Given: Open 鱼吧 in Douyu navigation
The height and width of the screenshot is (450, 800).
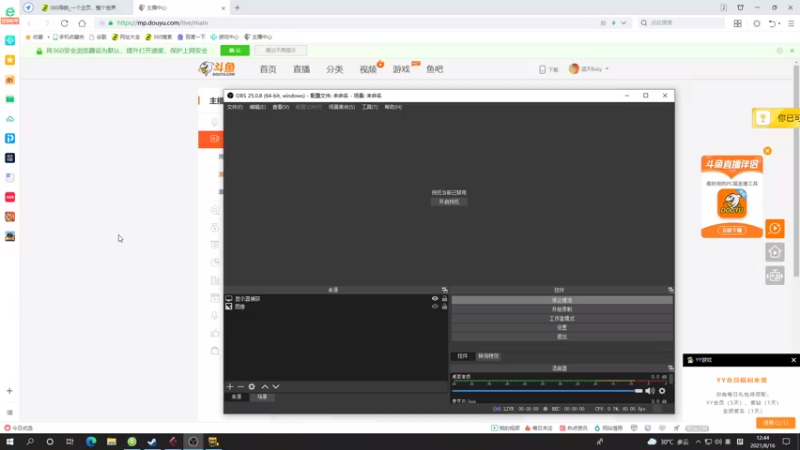Looking at the screenshot, I should tap(435, 69).
